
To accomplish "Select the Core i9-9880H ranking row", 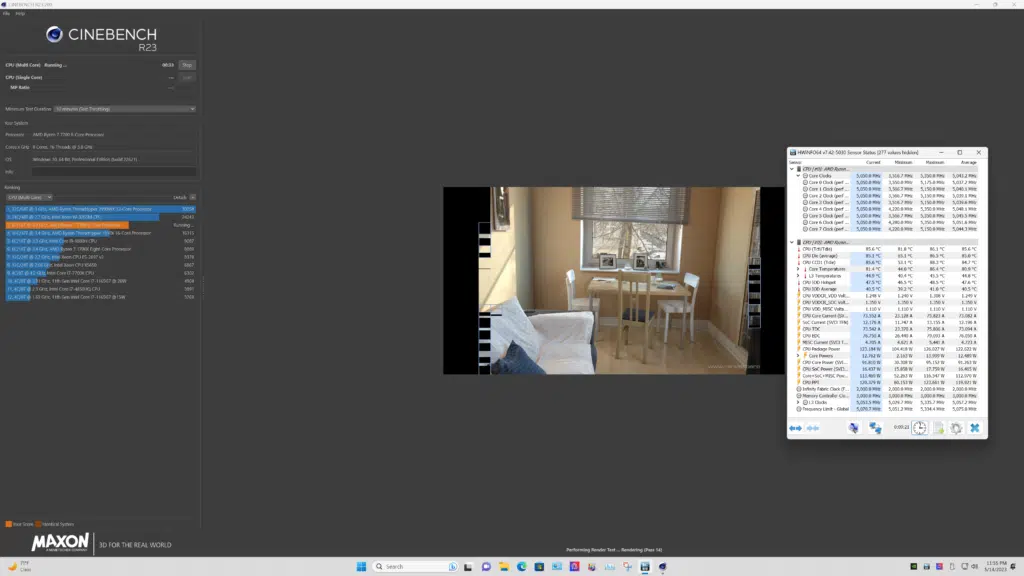I will pyautogui.click(x=101, y=241).
